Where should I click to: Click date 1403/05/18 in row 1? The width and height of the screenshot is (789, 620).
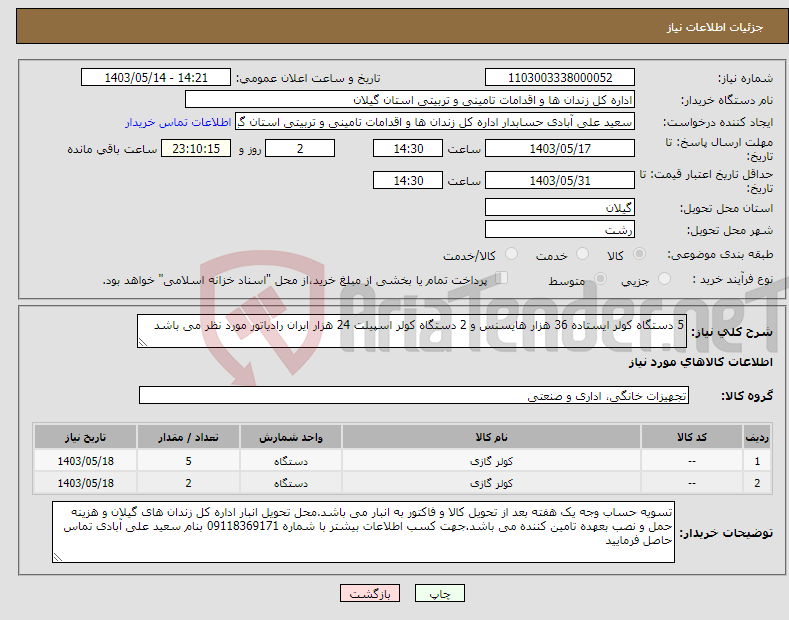(x=86, y=461)
